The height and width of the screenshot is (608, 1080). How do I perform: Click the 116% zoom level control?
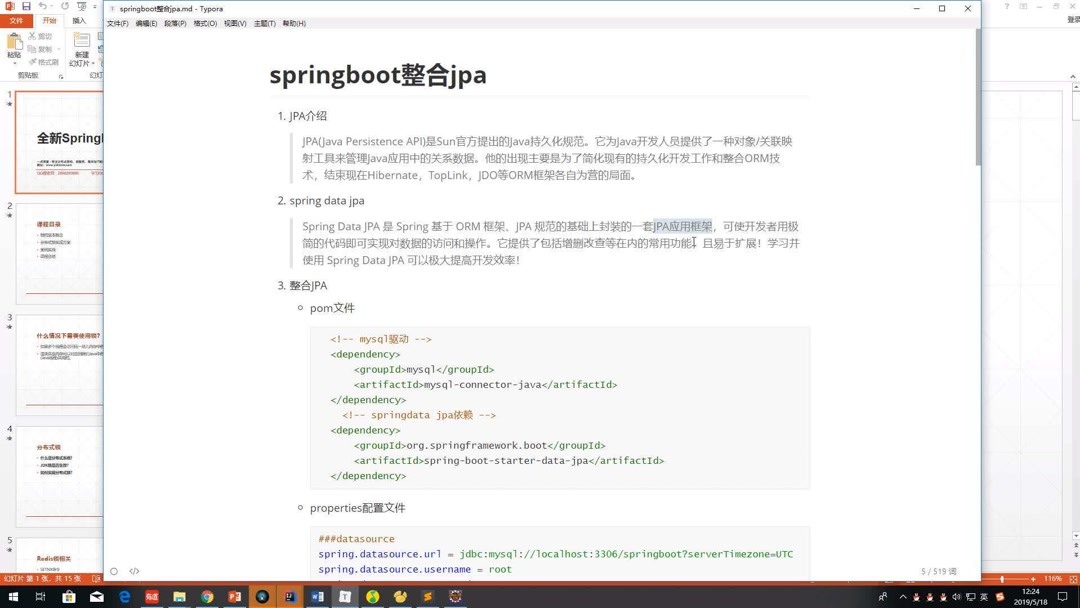pyautogui.click(x=1056, y=577)
